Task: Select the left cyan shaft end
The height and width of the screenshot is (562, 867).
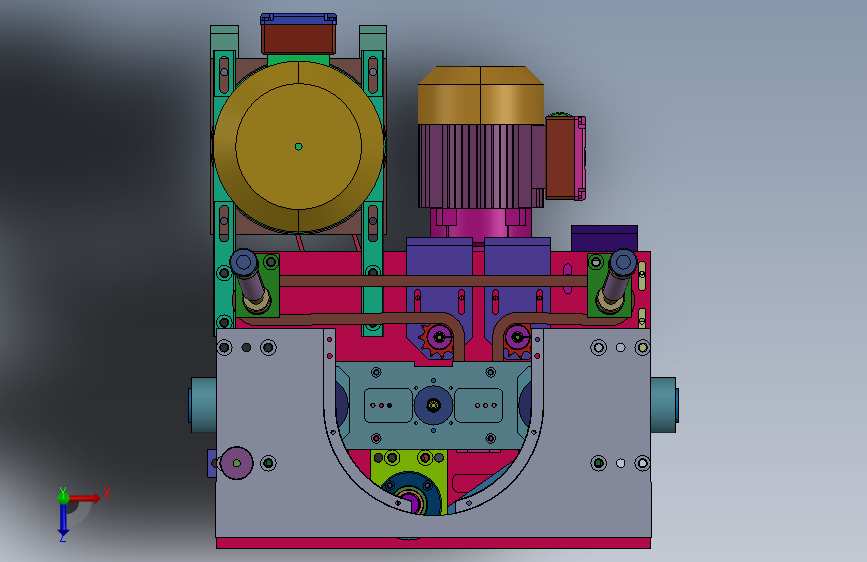Action: point(203,405)
